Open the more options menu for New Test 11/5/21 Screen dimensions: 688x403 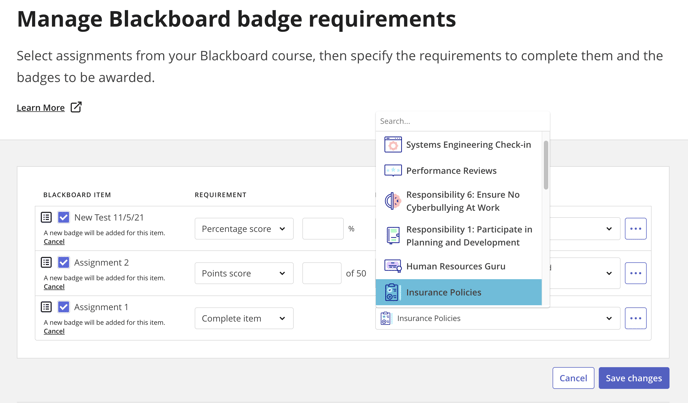636,229
